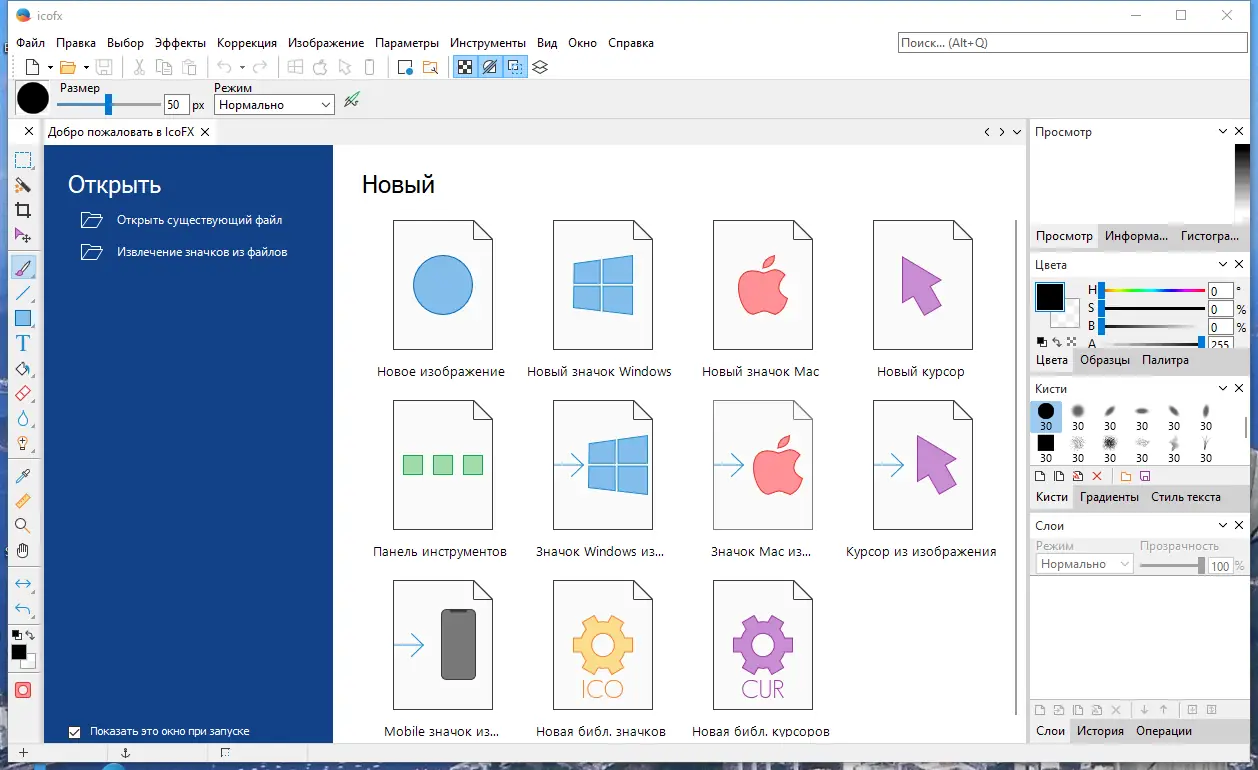Click the anchor icon in status bar
The height and width of the screenshot is (770, 1258).
click(x=125, y=752)
